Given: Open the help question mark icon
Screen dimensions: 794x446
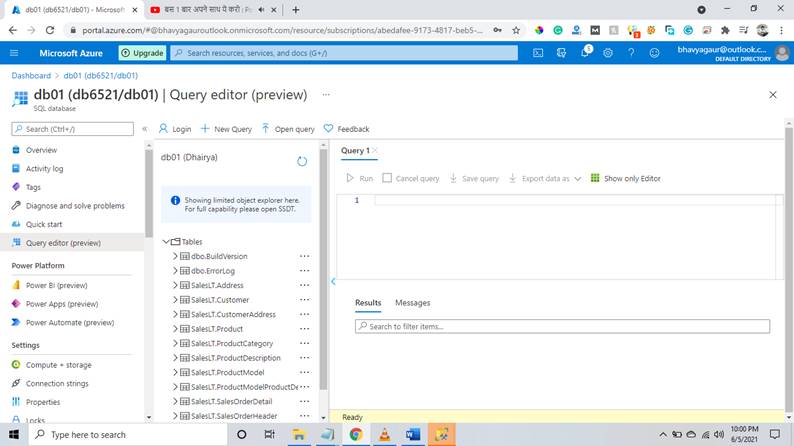Looking at the screenshot, I should point(631,53).
